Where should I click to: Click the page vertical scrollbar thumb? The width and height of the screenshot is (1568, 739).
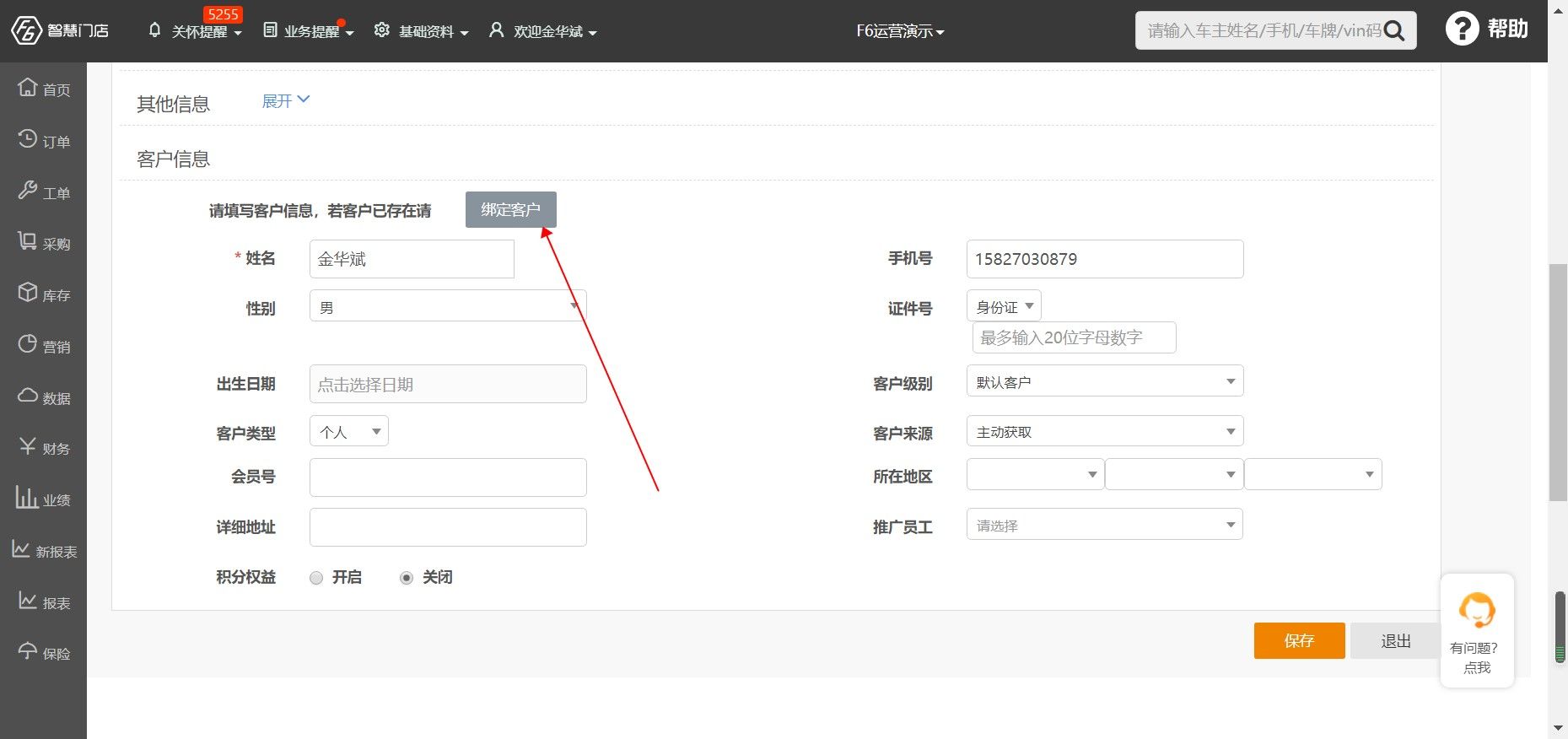tap(1558, 383)
